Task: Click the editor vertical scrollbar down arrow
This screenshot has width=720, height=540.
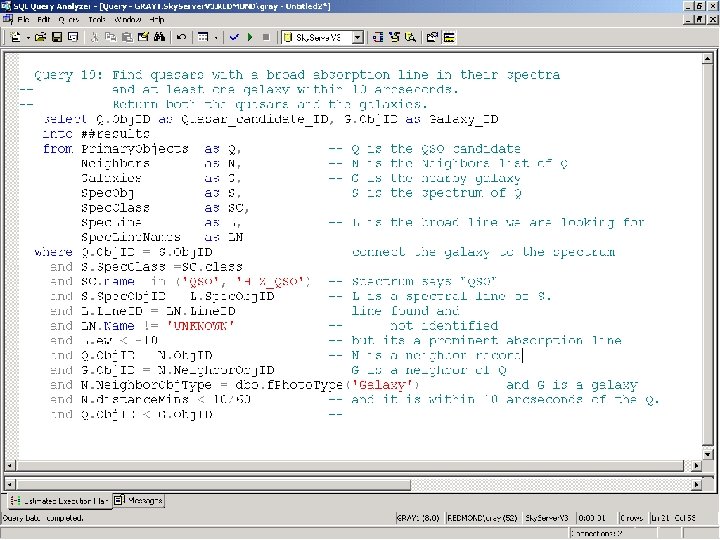Action: coord(708,454)
